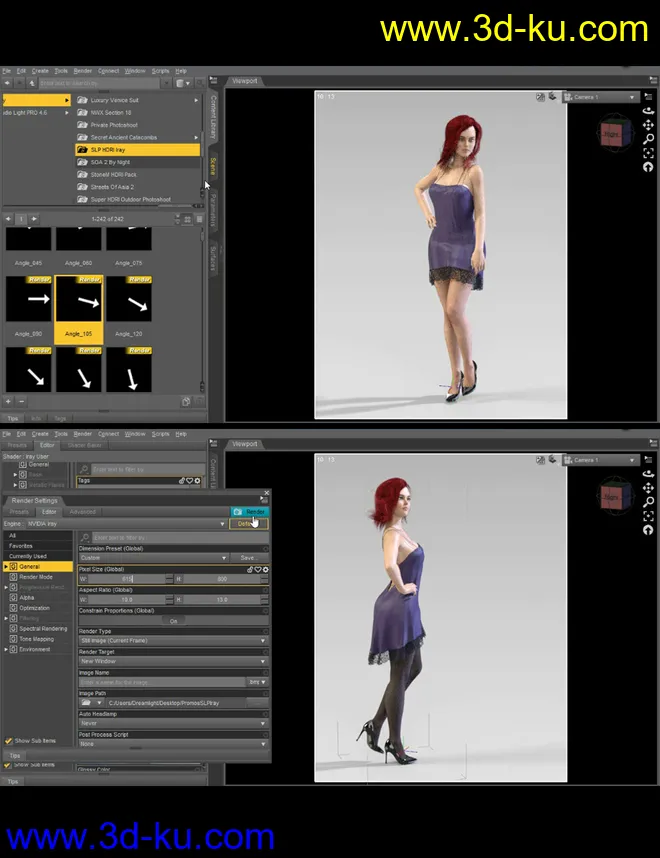Expand the Environment group arrow
Viewport: 660px width, 858px height.
click(6, 649)
